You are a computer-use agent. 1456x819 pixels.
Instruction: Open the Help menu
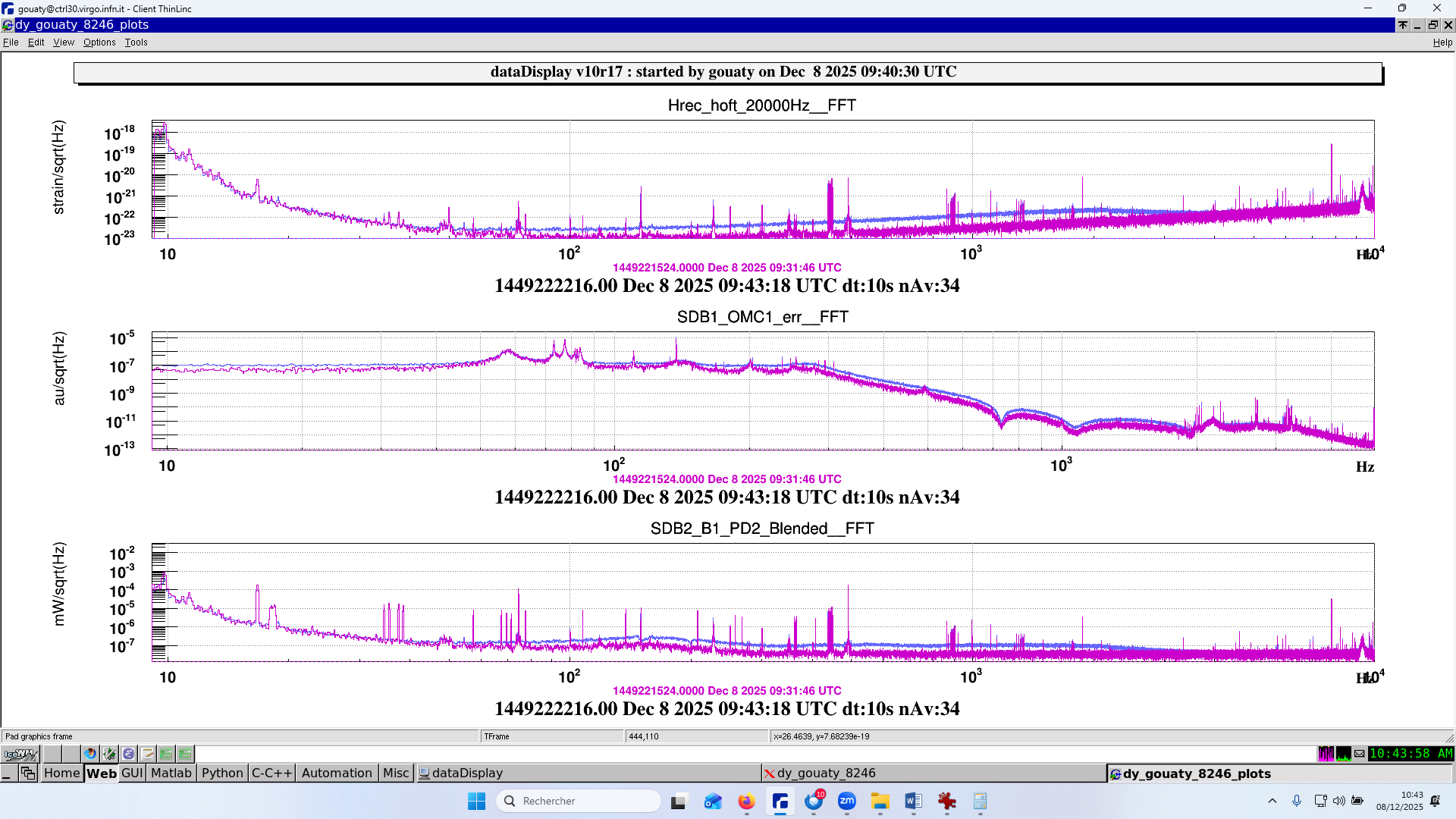pyautogui.click(x=1442, y=42)
